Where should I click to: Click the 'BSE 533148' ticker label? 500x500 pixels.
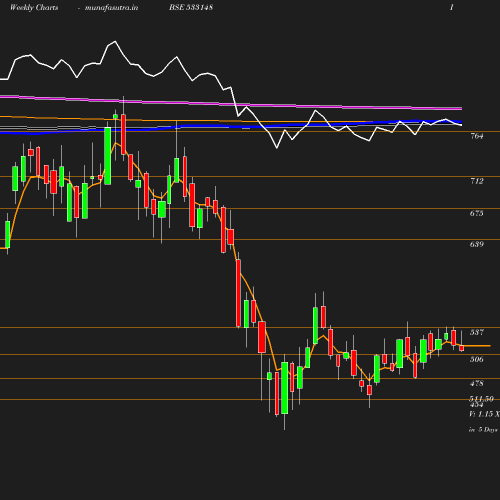(191, 8)
